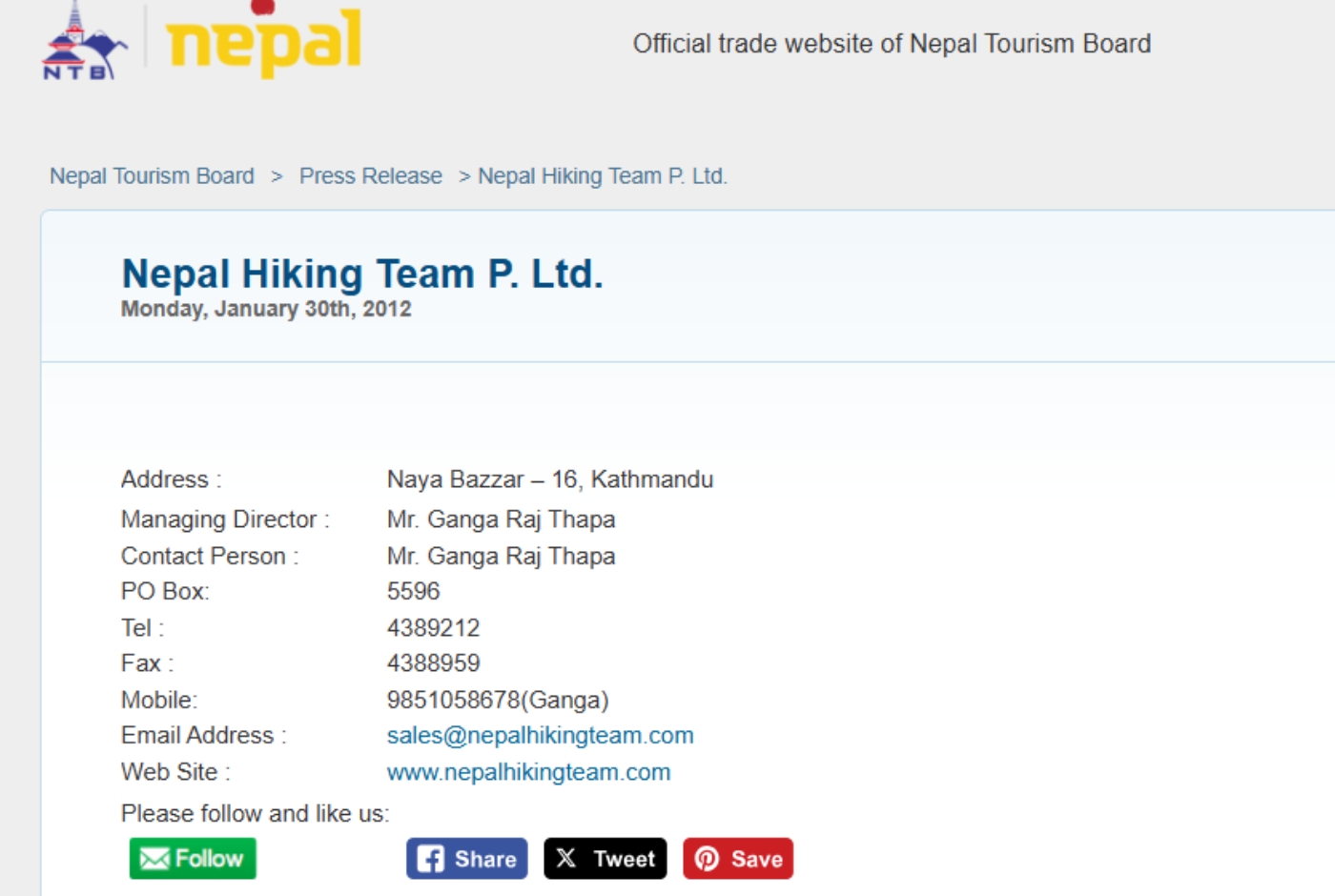Click the date Monday, January 30th, 2012
The height and width of the screenshot is (896, 1335).
pyautogui.click(x=266, y=309)
